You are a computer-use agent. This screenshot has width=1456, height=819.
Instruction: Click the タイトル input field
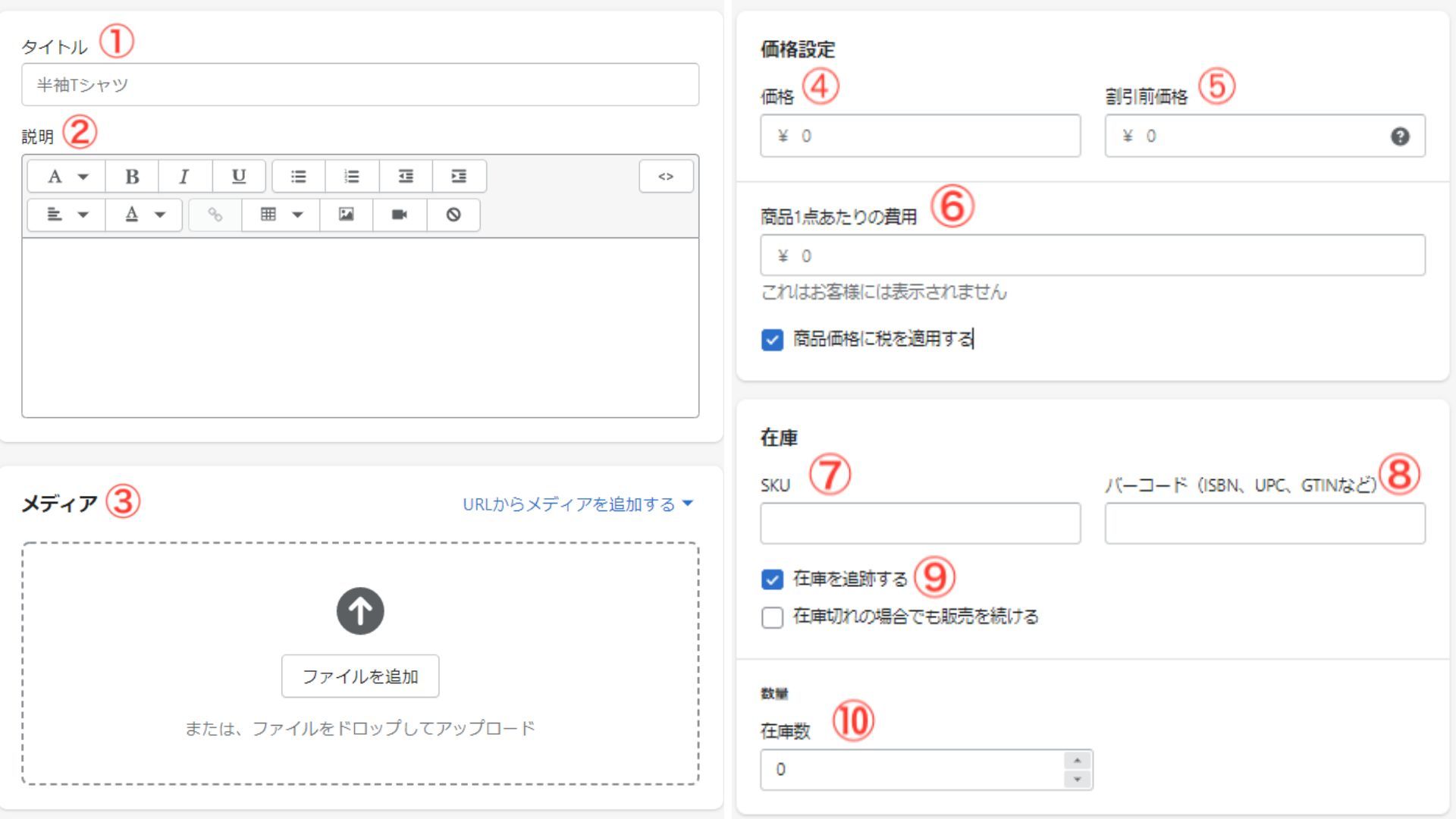360,84
